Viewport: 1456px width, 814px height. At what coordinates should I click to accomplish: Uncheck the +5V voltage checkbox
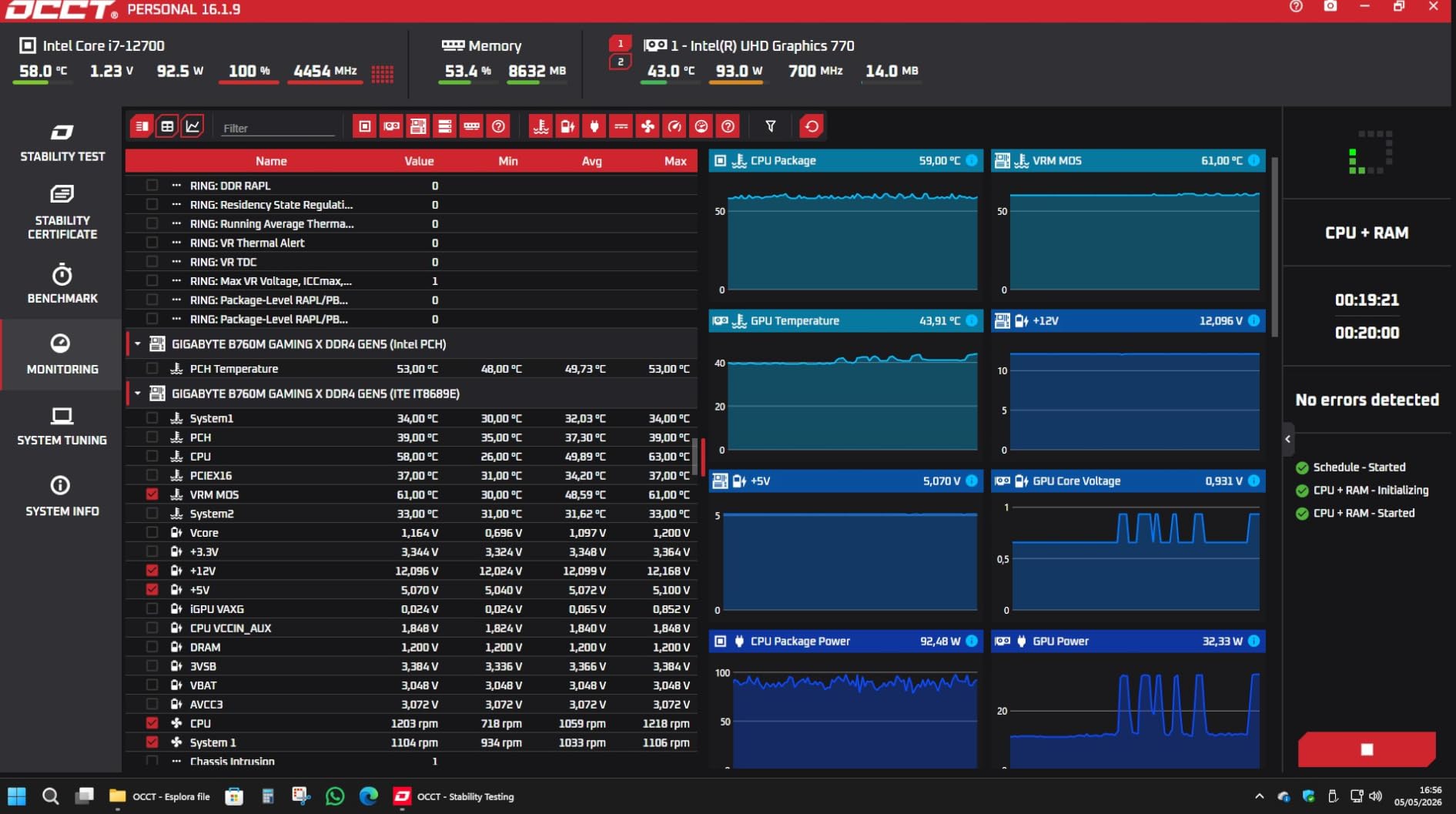point(152,590)
